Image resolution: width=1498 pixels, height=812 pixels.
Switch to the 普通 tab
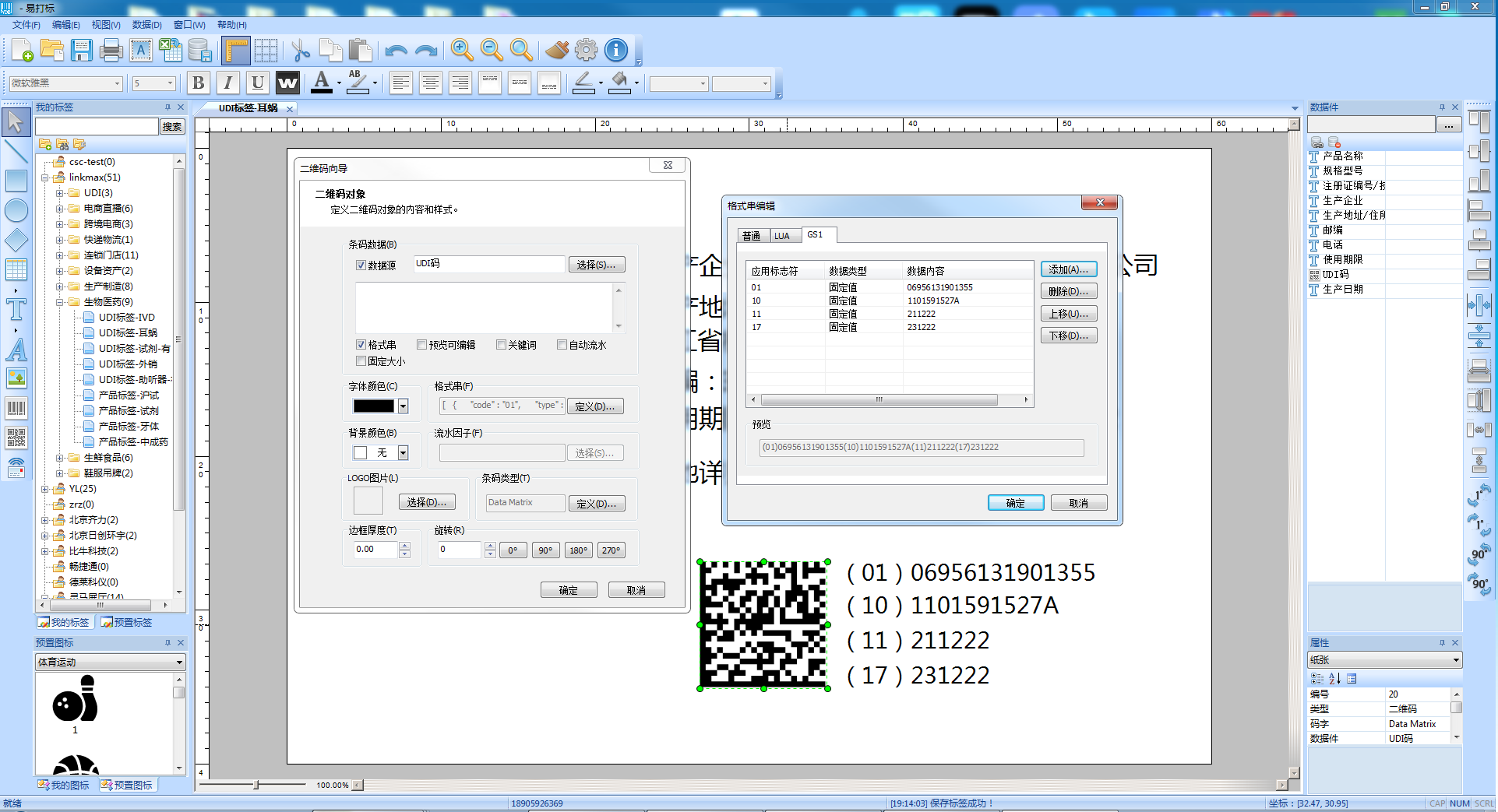(x=752, y=236)
